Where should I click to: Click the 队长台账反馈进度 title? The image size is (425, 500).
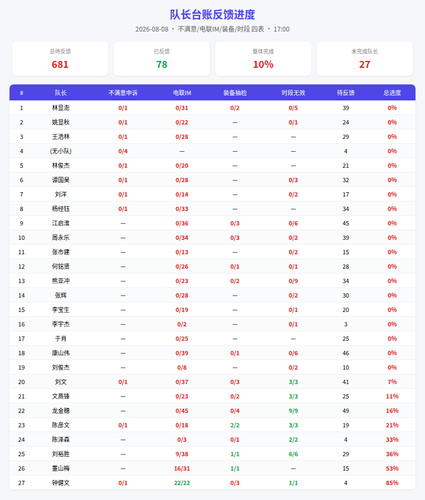tap(212, 15)
